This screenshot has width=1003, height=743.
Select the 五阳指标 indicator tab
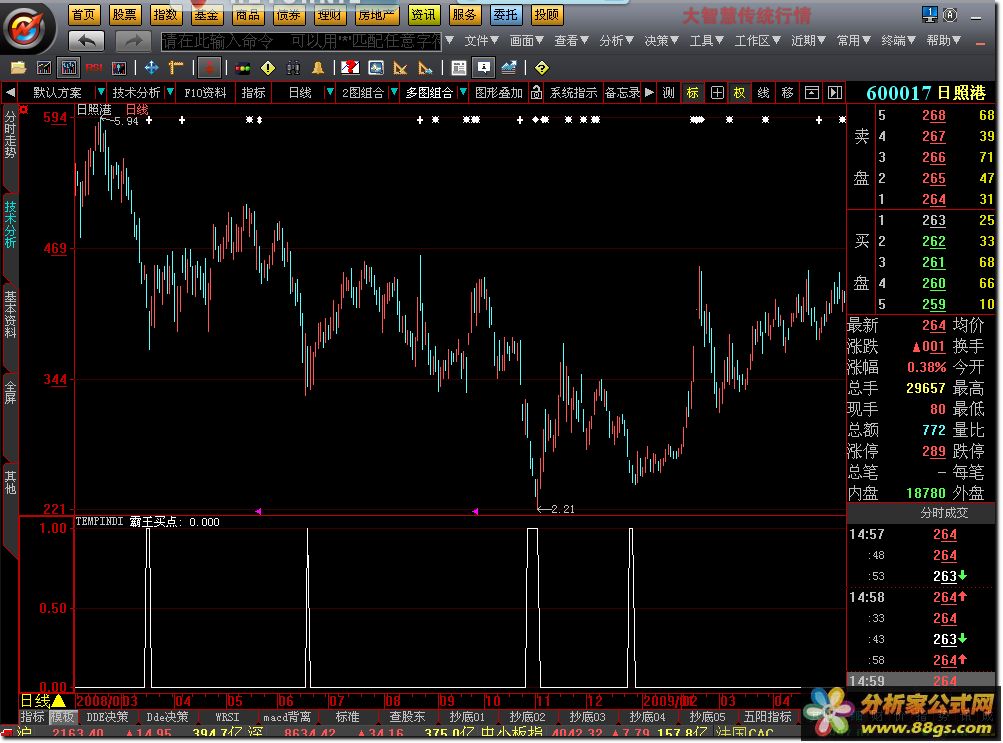pyautogui.click(x=768, y=717)
